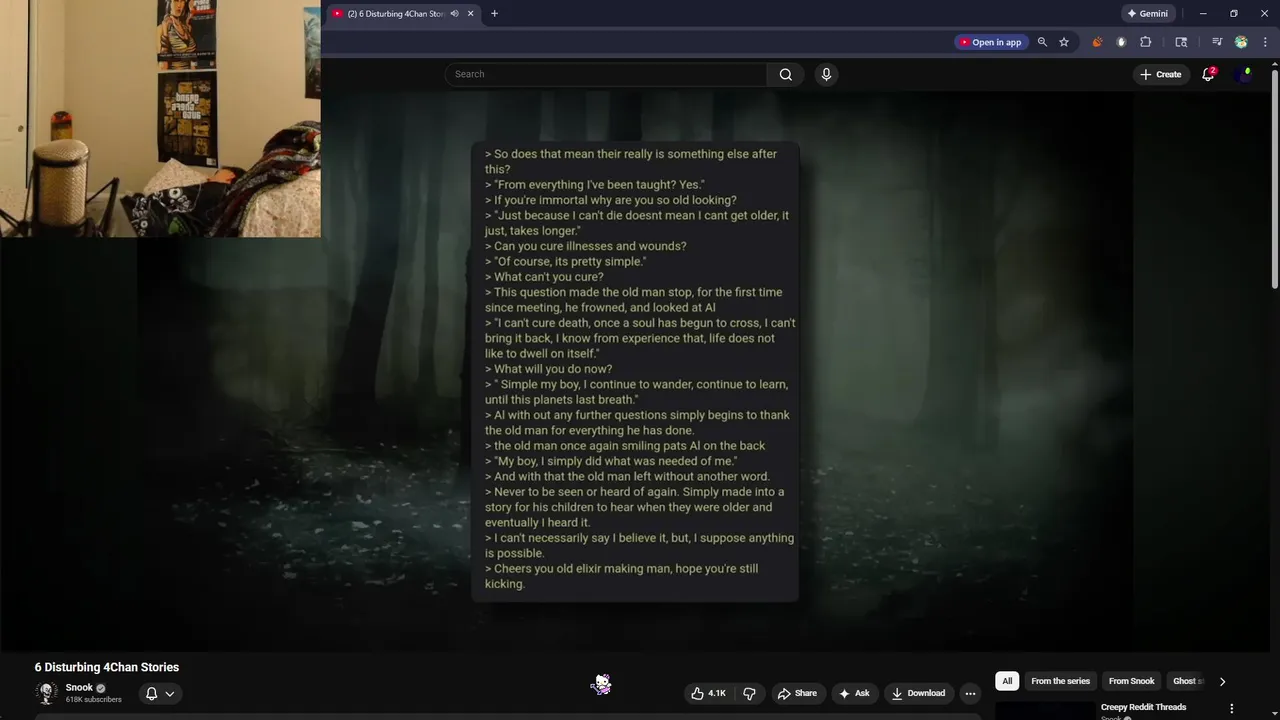Like the video with 4.1K likes
The image size is (1280, 720).
point(709,693)
